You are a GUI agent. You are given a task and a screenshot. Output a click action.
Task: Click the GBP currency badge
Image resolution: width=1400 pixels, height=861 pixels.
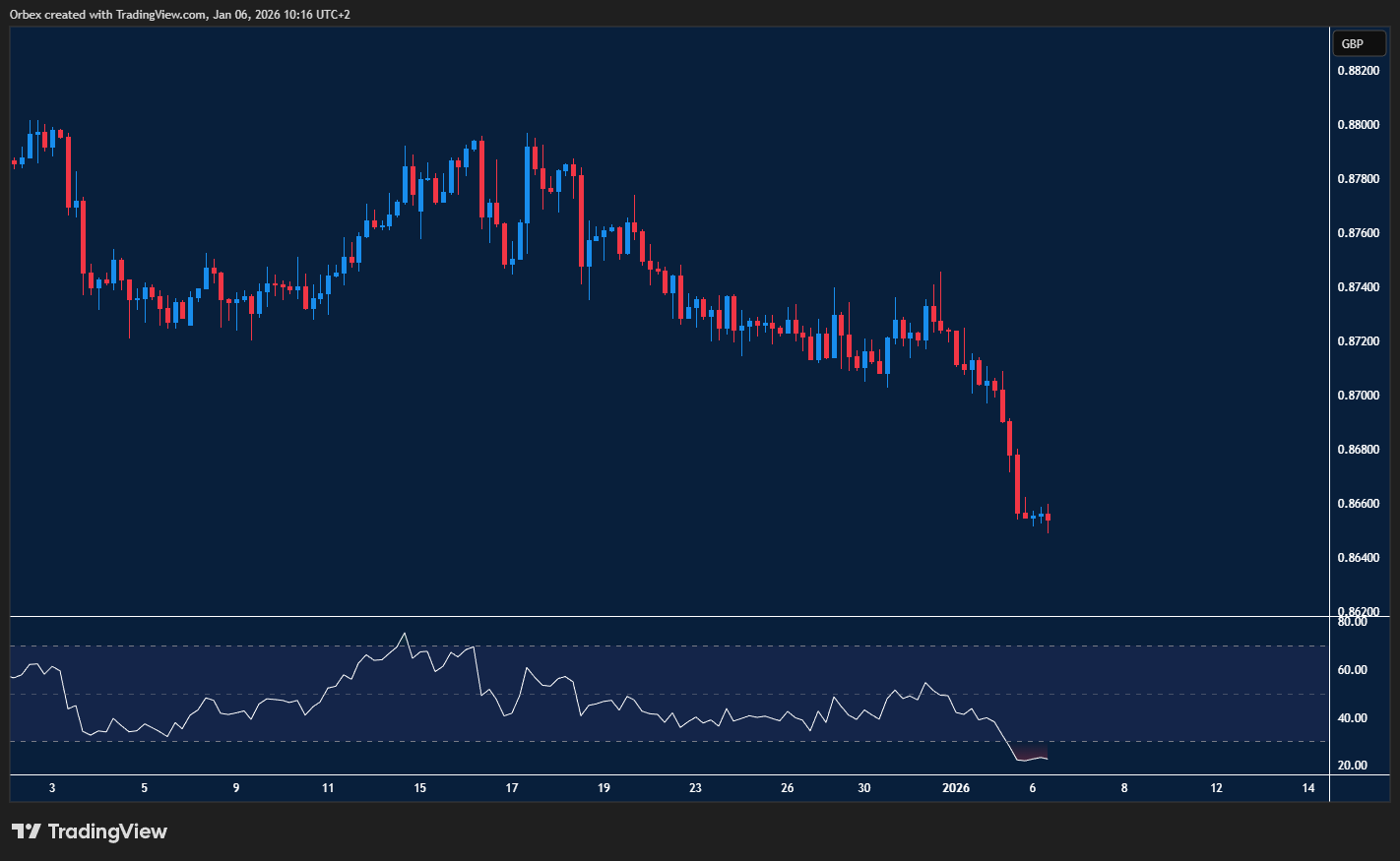(x=1358, y=43)
